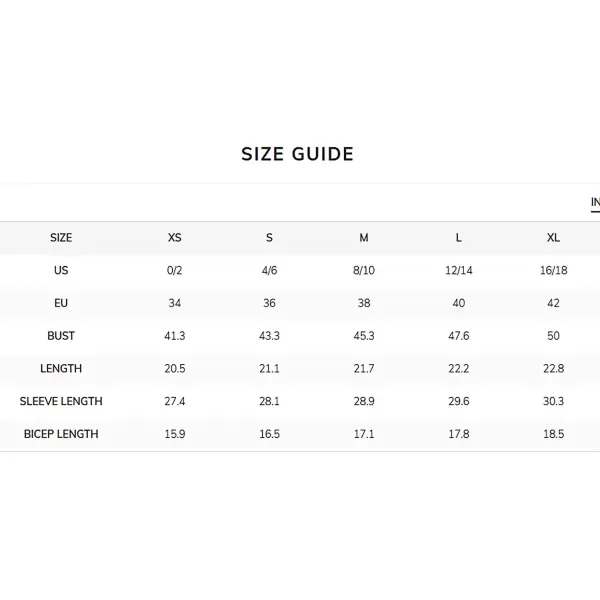Click bicep length value 16.5
Screen dimensions: 600x600
[x=269, y=434]
